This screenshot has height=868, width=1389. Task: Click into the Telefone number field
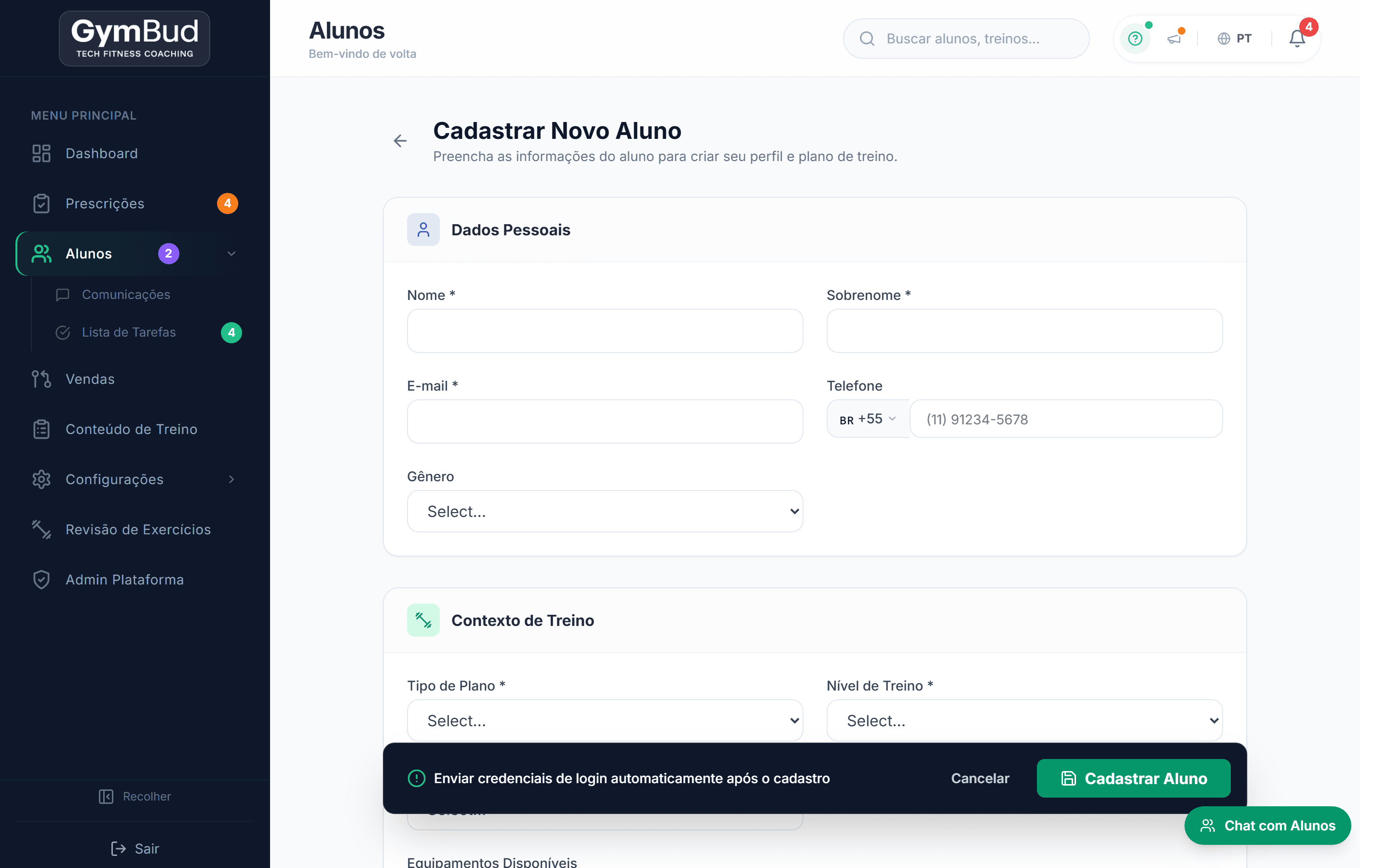pos(1066,419)
